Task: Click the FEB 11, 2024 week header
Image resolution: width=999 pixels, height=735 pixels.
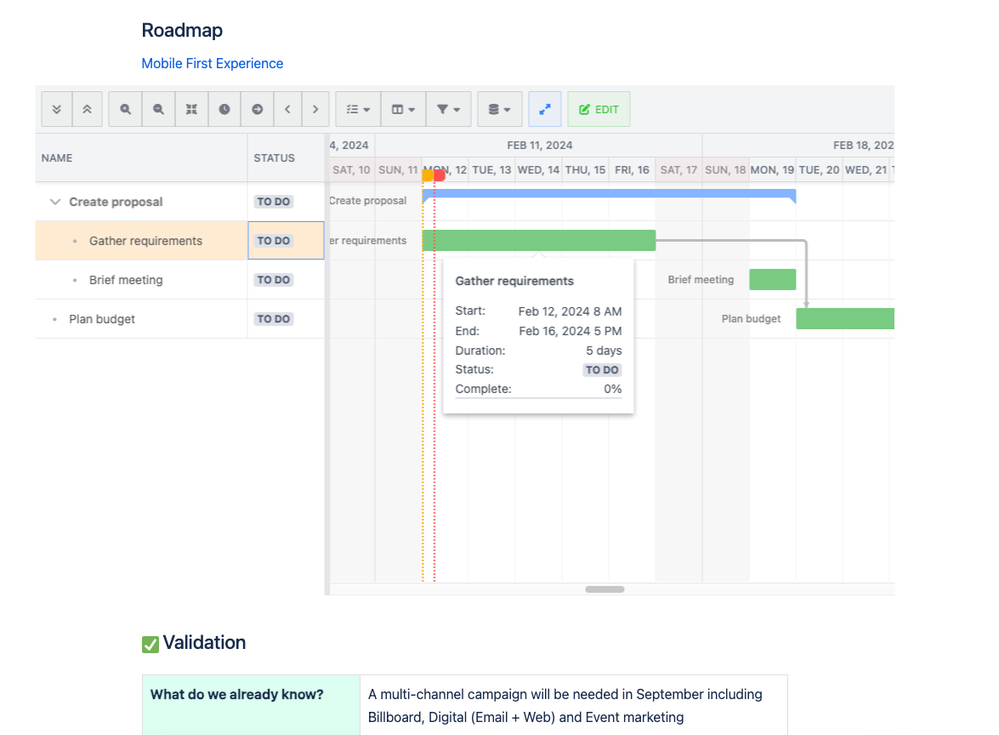Action: [x=540, y=145]
